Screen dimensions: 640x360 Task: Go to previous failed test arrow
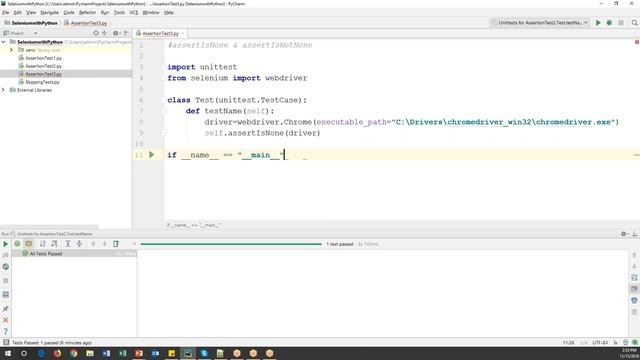(x=93, y=244)
